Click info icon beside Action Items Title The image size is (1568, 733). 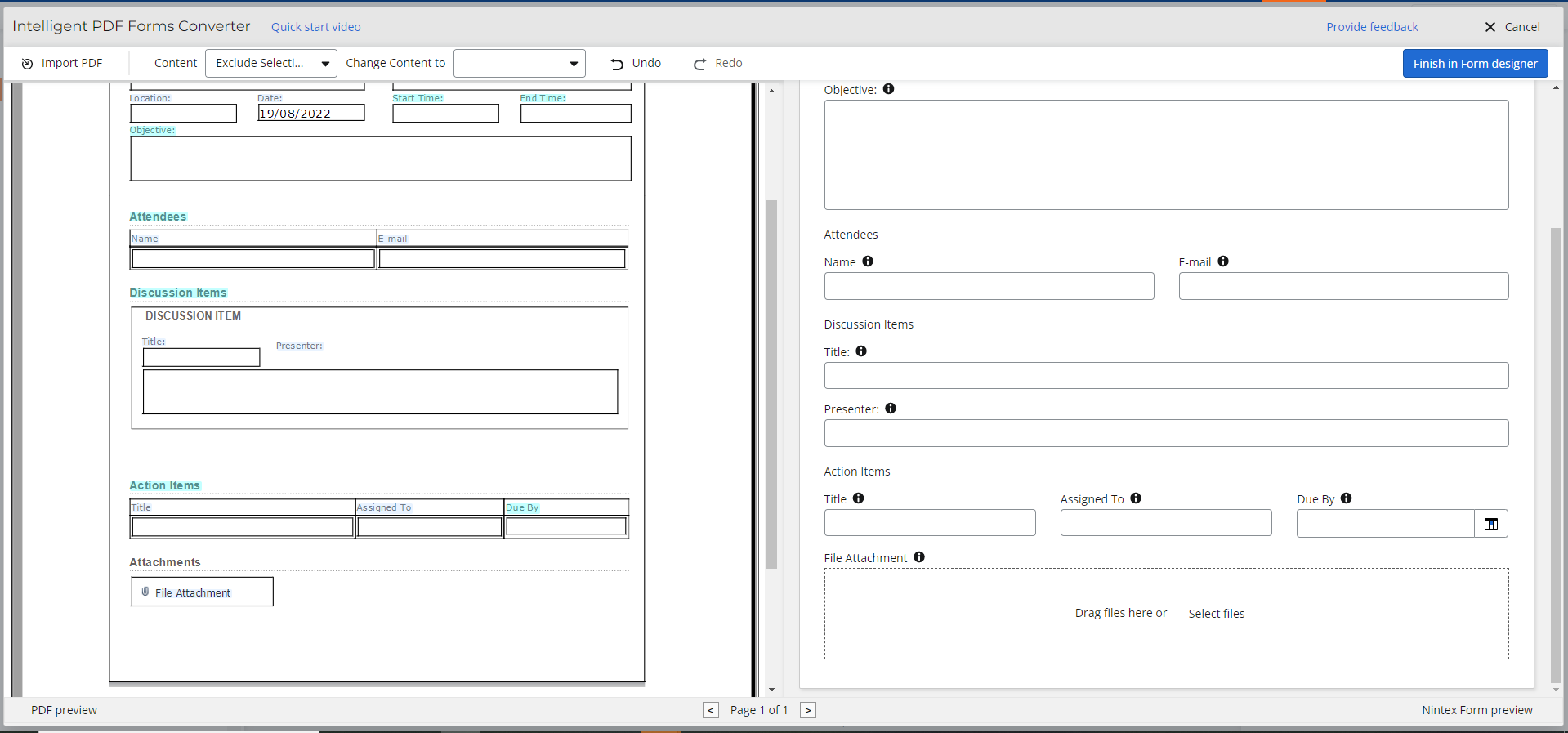[x=858, y=498]
